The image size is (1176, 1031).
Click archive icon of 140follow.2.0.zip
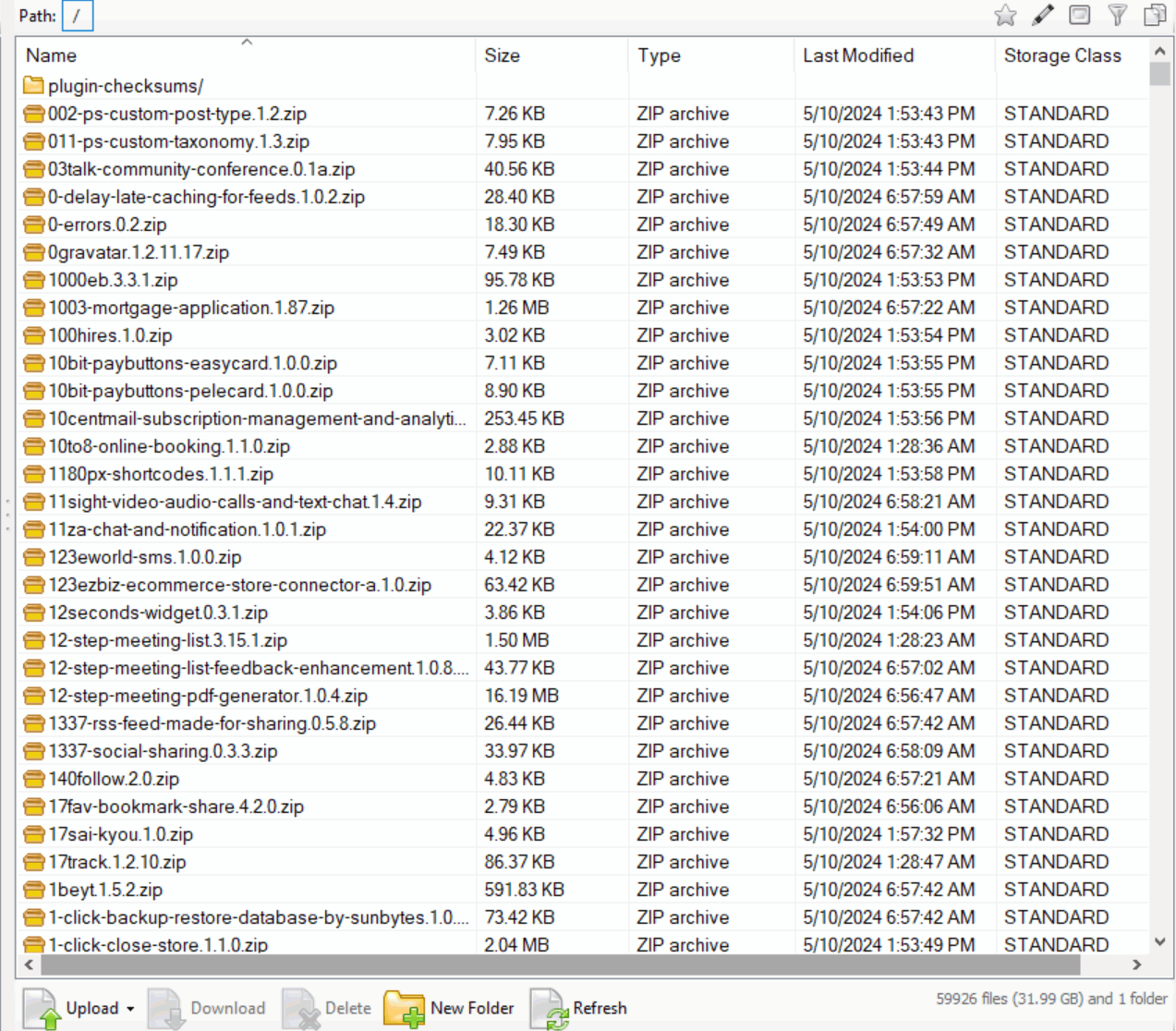(x=34, y=779)
